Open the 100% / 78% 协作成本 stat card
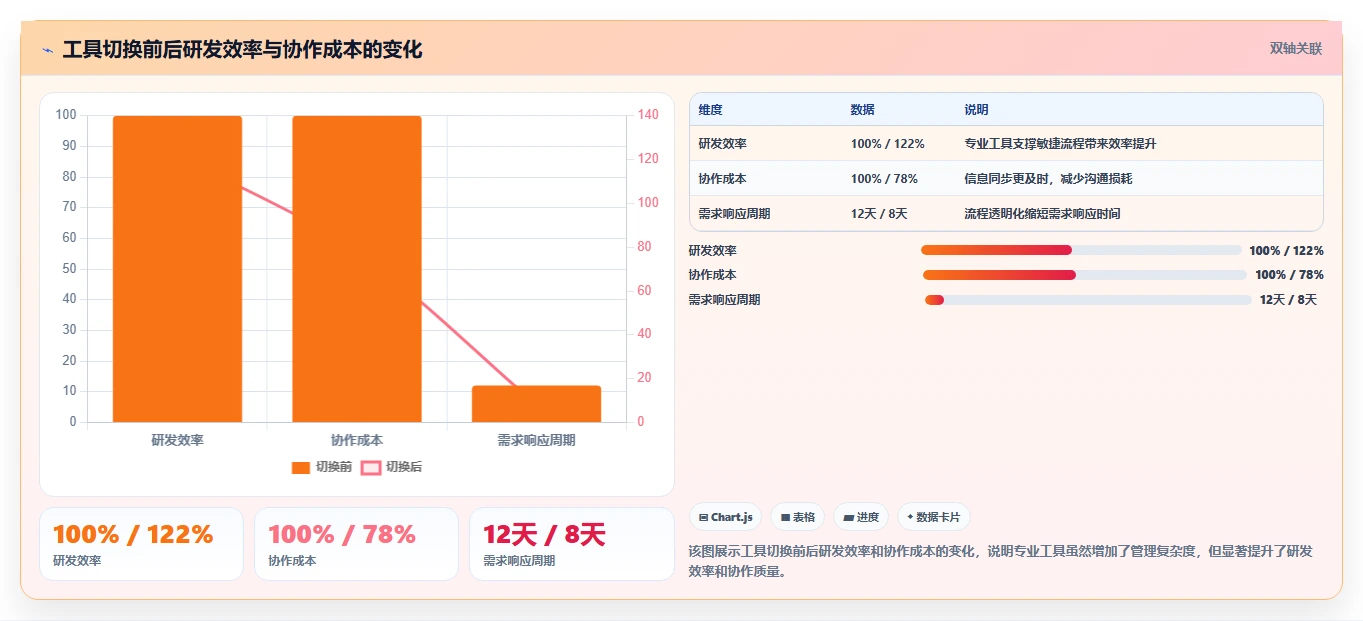This screenshot has width=1363, height=621. 356,544
